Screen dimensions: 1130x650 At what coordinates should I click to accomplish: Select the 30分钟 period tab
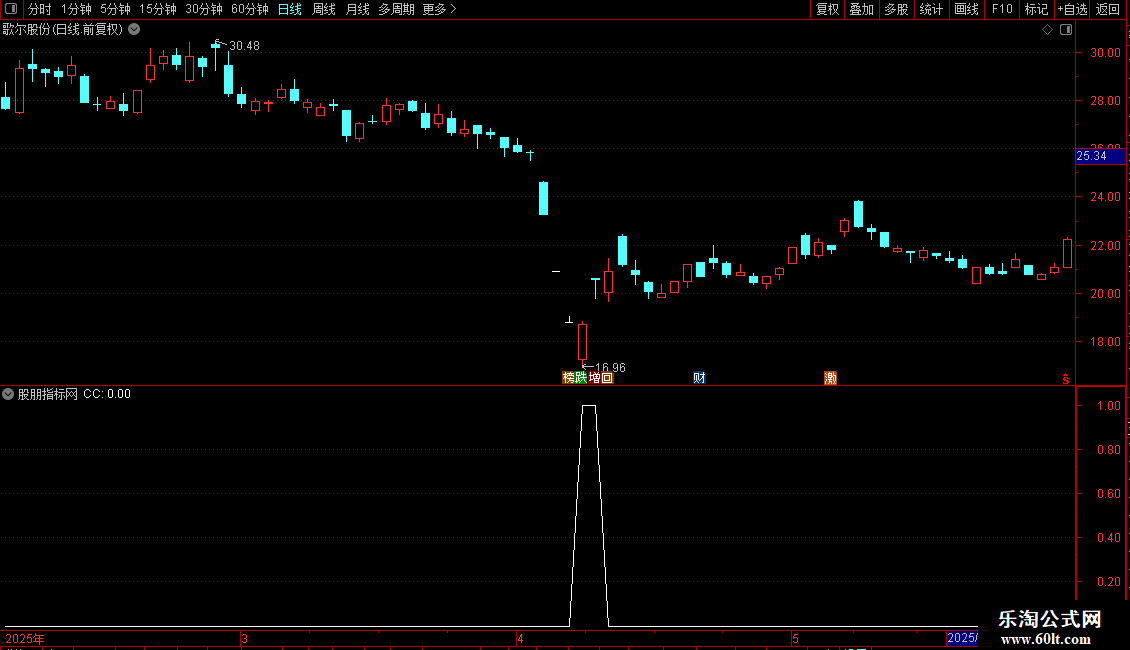pyautogui.click(x=203, y=9)
